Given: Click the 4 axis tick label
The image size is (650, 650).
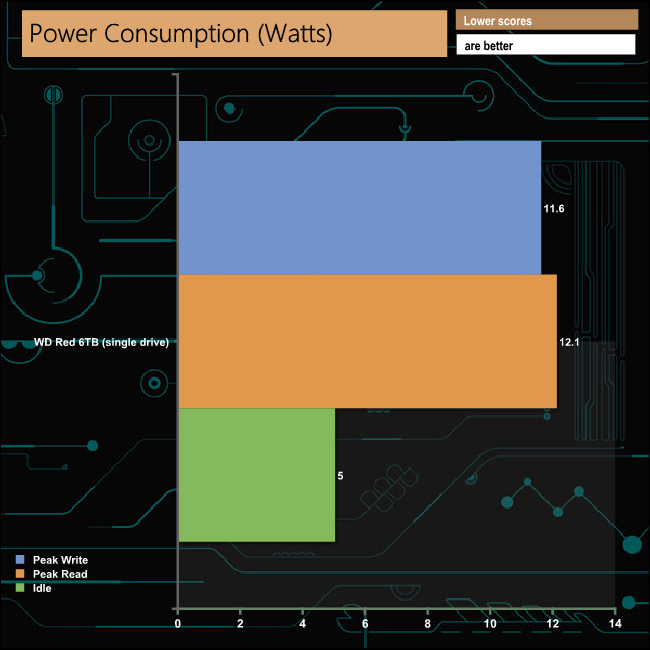Looking at the screenshot, I should point(303,623).
